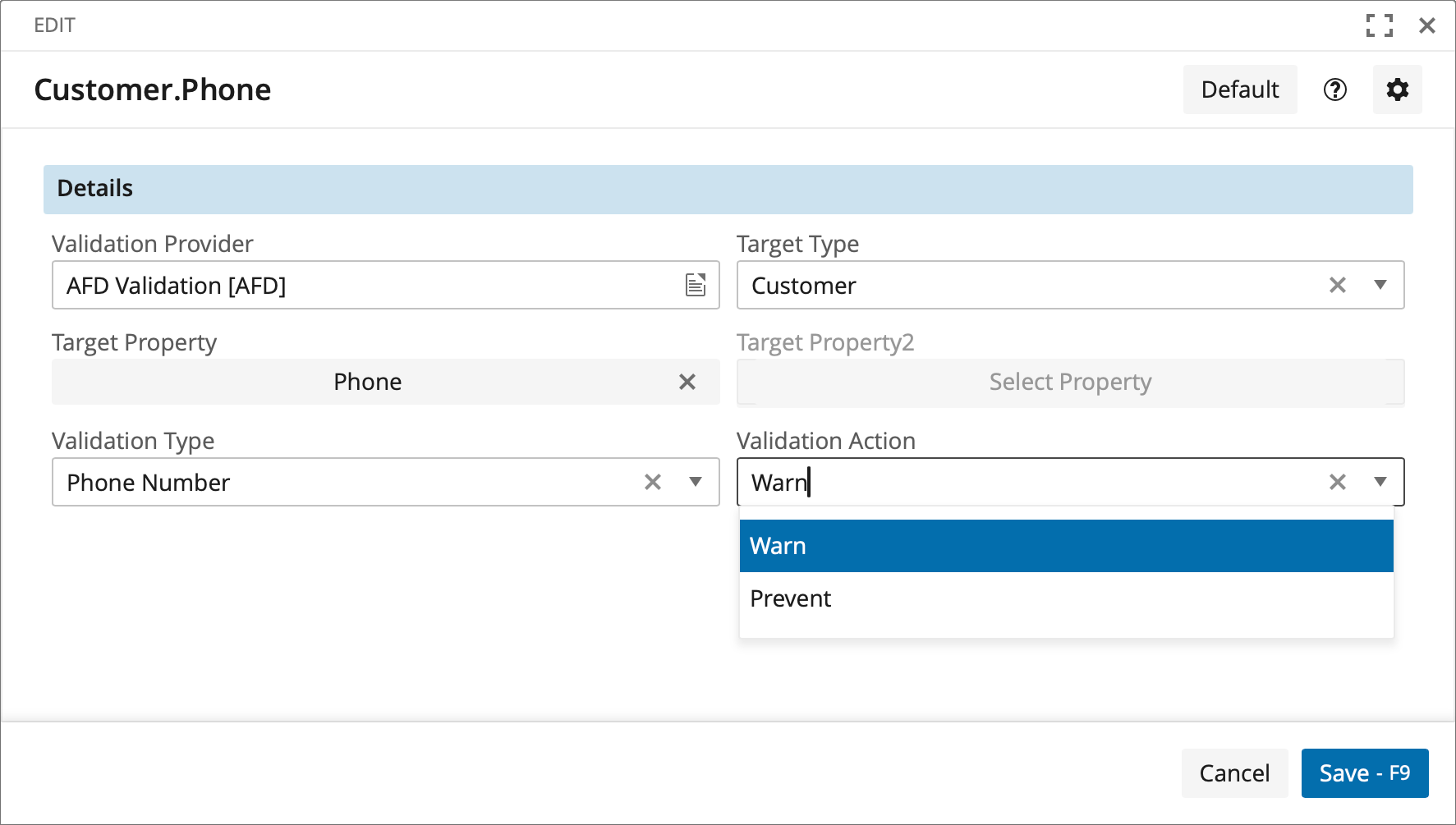Cancel editing the validation rule
Viewport: 1456px width, 825px height.
coord(1234,773)
